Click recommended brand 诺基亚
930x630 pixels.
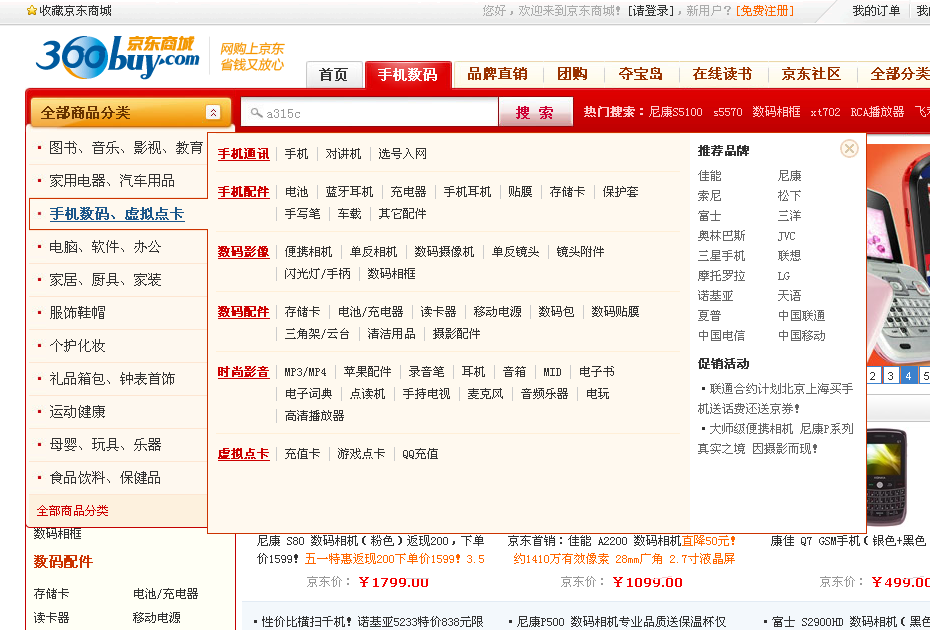point(715,295)
